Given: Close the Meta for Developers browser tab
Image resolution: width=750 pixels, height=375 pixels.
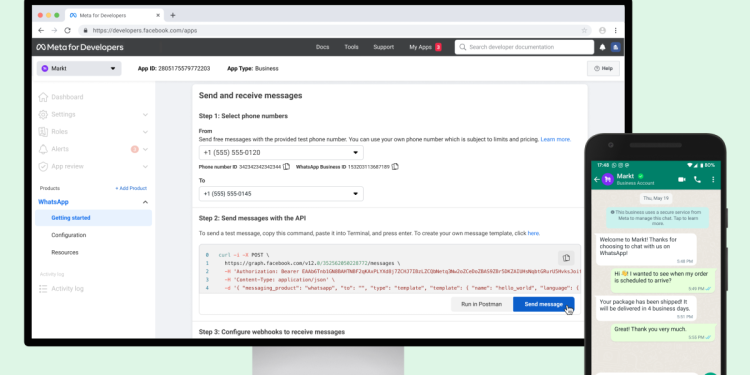Looking at the screenshot, I should tap(158, 15).
